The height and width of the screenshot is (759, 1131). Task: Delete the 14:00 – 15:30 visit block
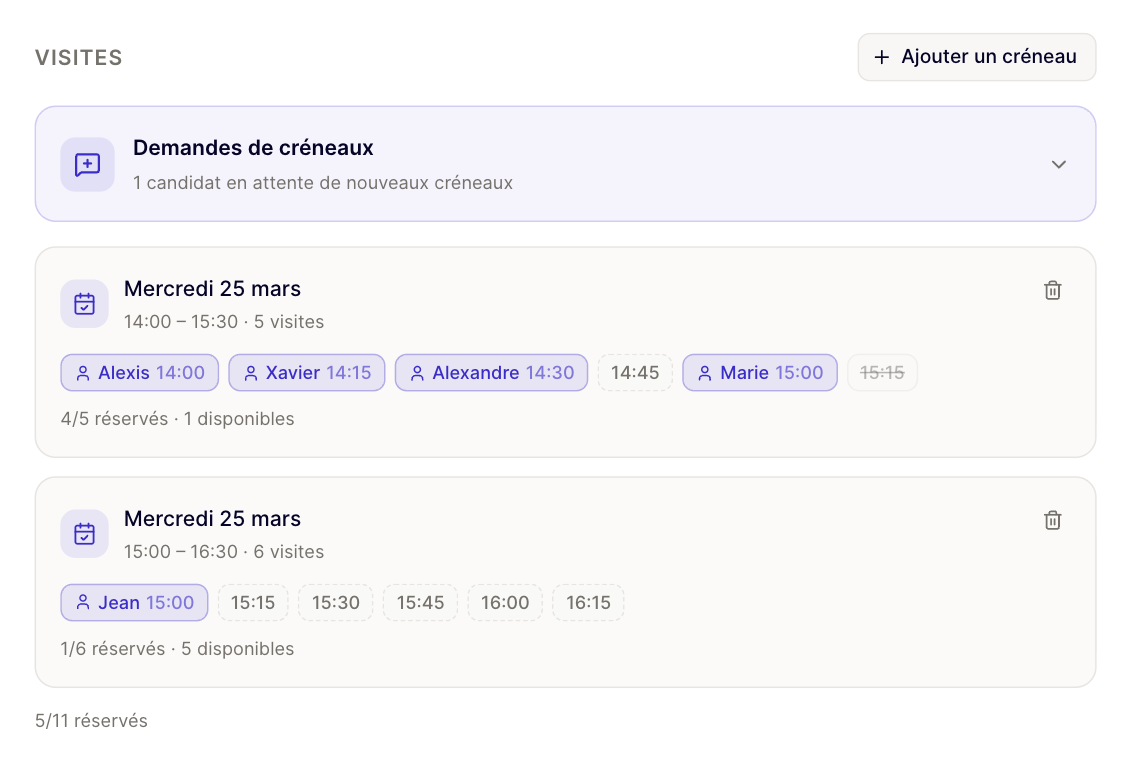pos(1052,290)
